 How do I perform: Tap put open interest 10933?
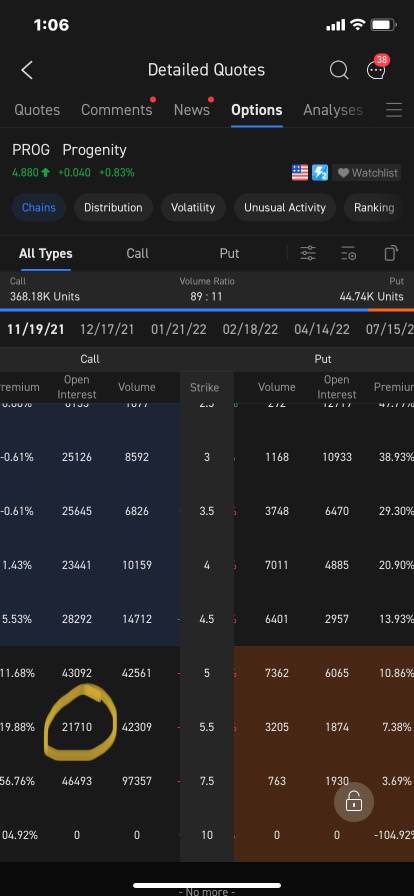(x=337, y=457)
